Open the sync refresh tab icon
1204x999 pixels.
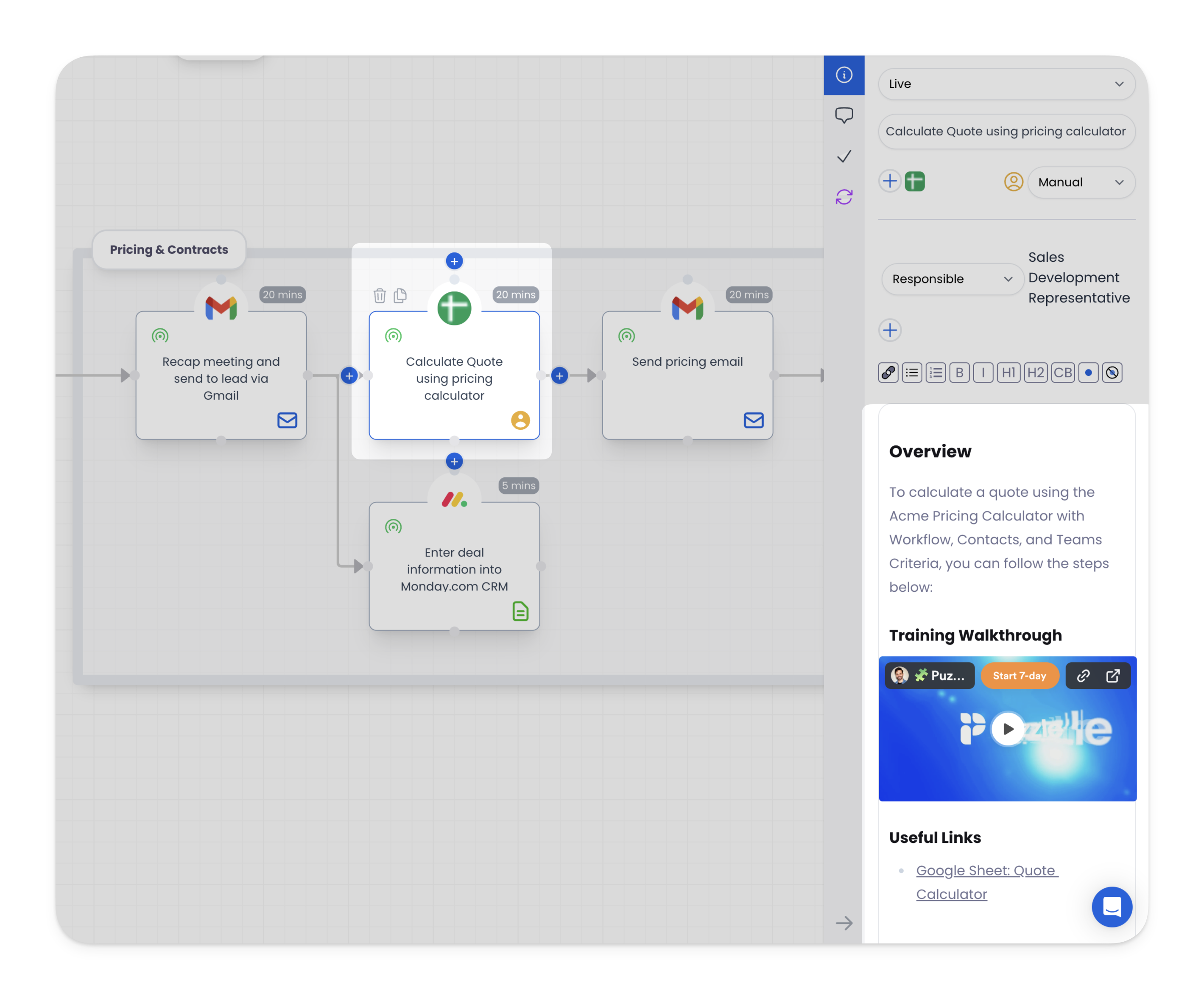(x=844, y=197)
